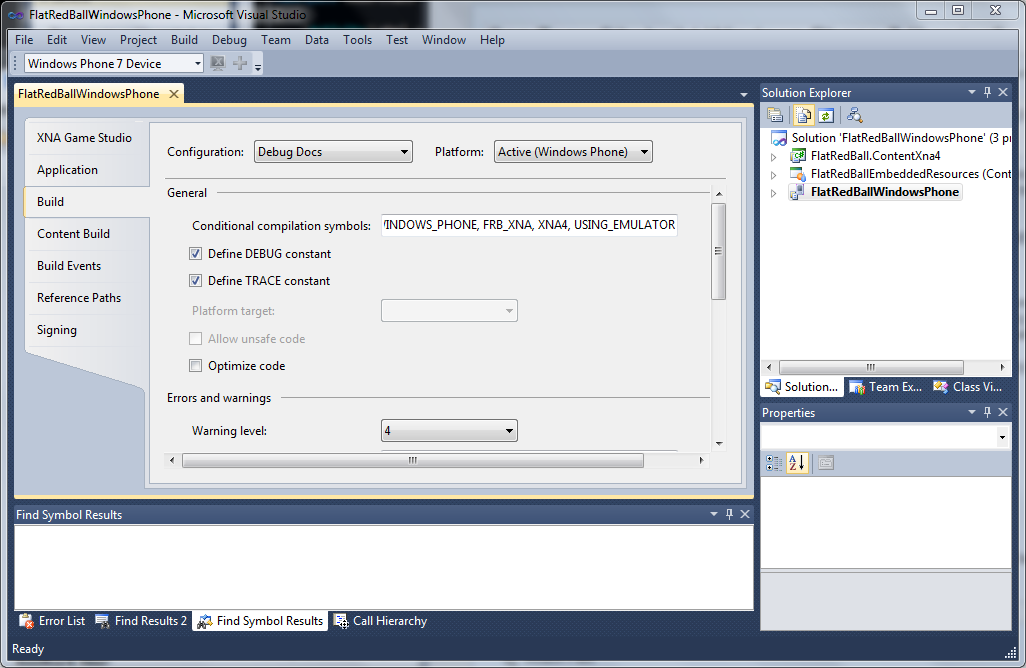This screenshot has height=668, width=1026.
Task: Open the Configuration dropdown showing Debug Docs
Action: coord(333,152)
